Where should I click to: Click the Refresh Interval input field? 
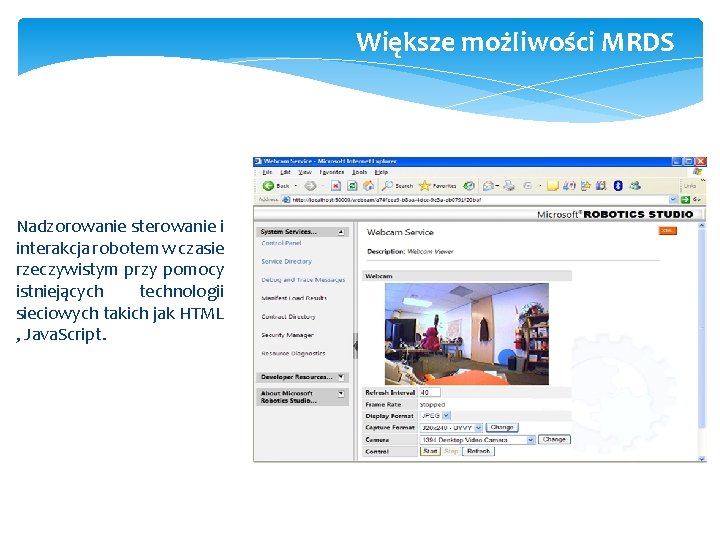tap(430, 392)
